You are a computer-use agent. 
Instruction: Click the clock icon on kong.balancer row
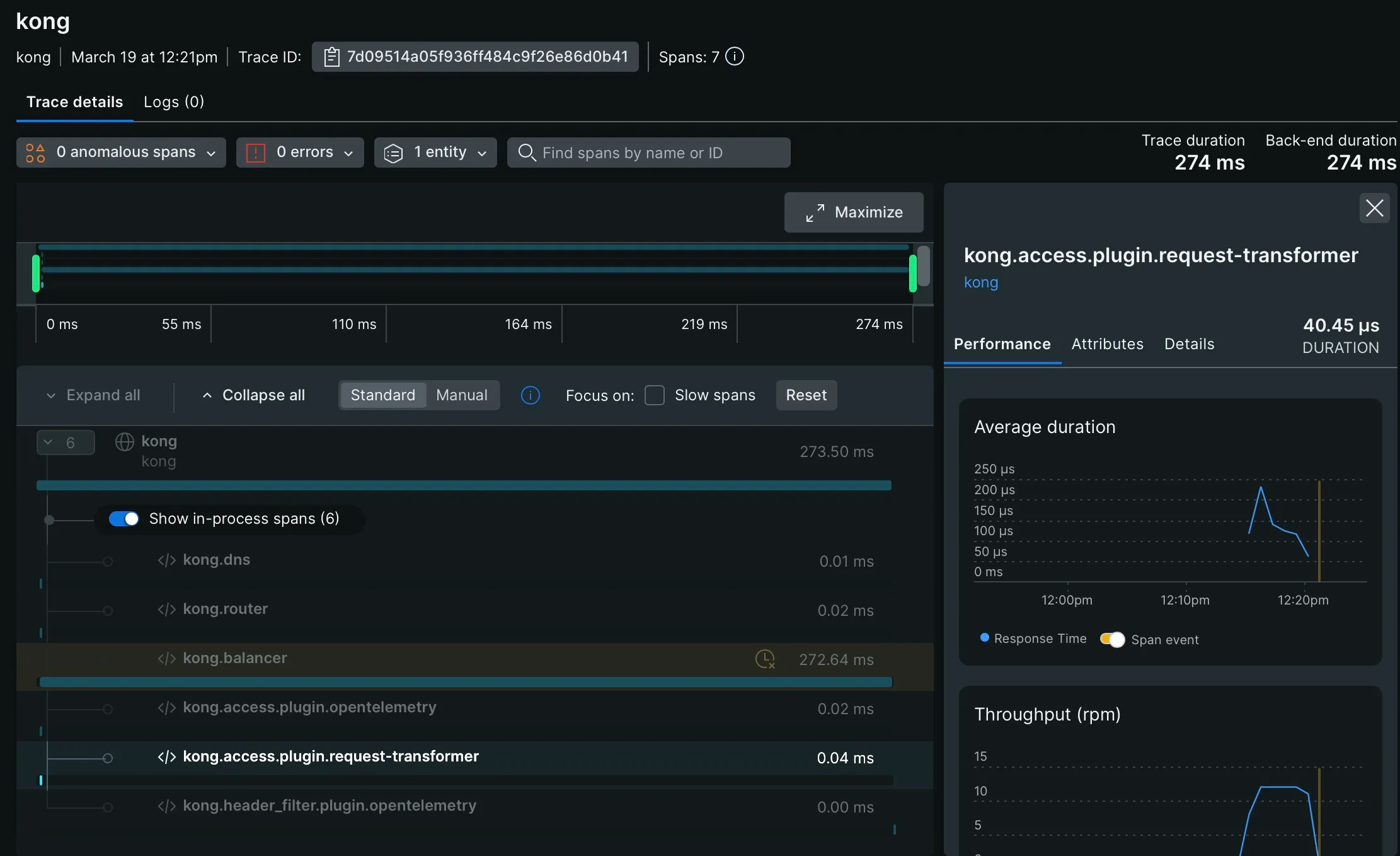tap(764, 659)
